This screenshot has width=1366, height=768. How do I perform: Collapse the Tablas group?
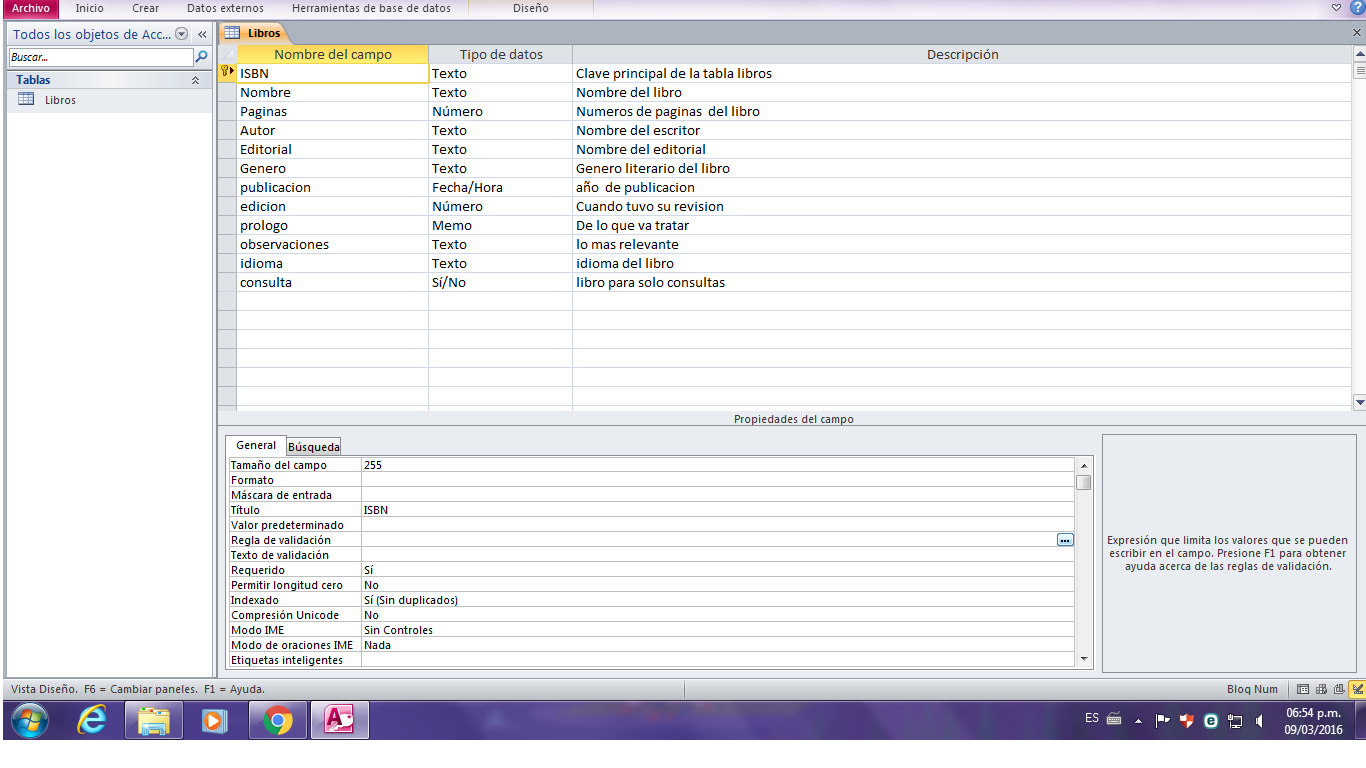[x=195, y=80]
